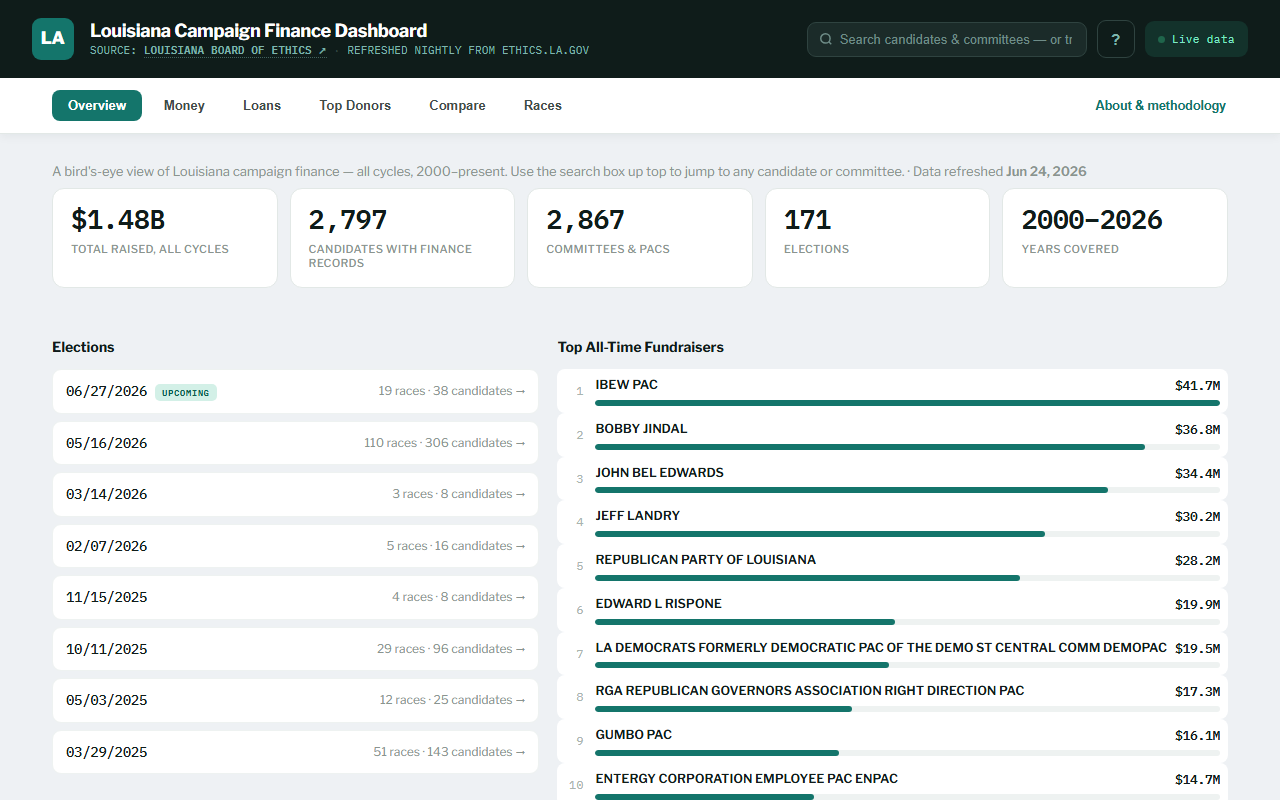Click the BOBBY JINDAL progress bar
Viewport: 1280px width, 800px height.
coord(907,447)
